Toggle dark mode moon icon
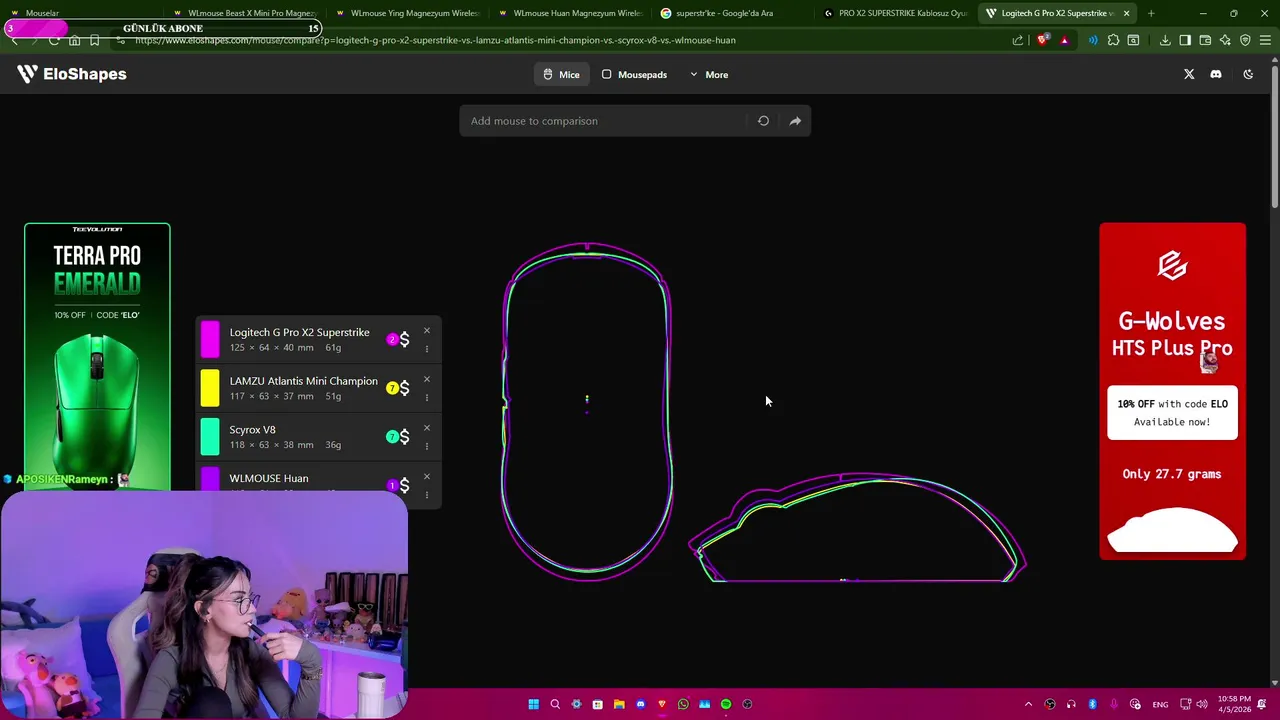This screenshot has height=720, width=1280. point(1248,74)
